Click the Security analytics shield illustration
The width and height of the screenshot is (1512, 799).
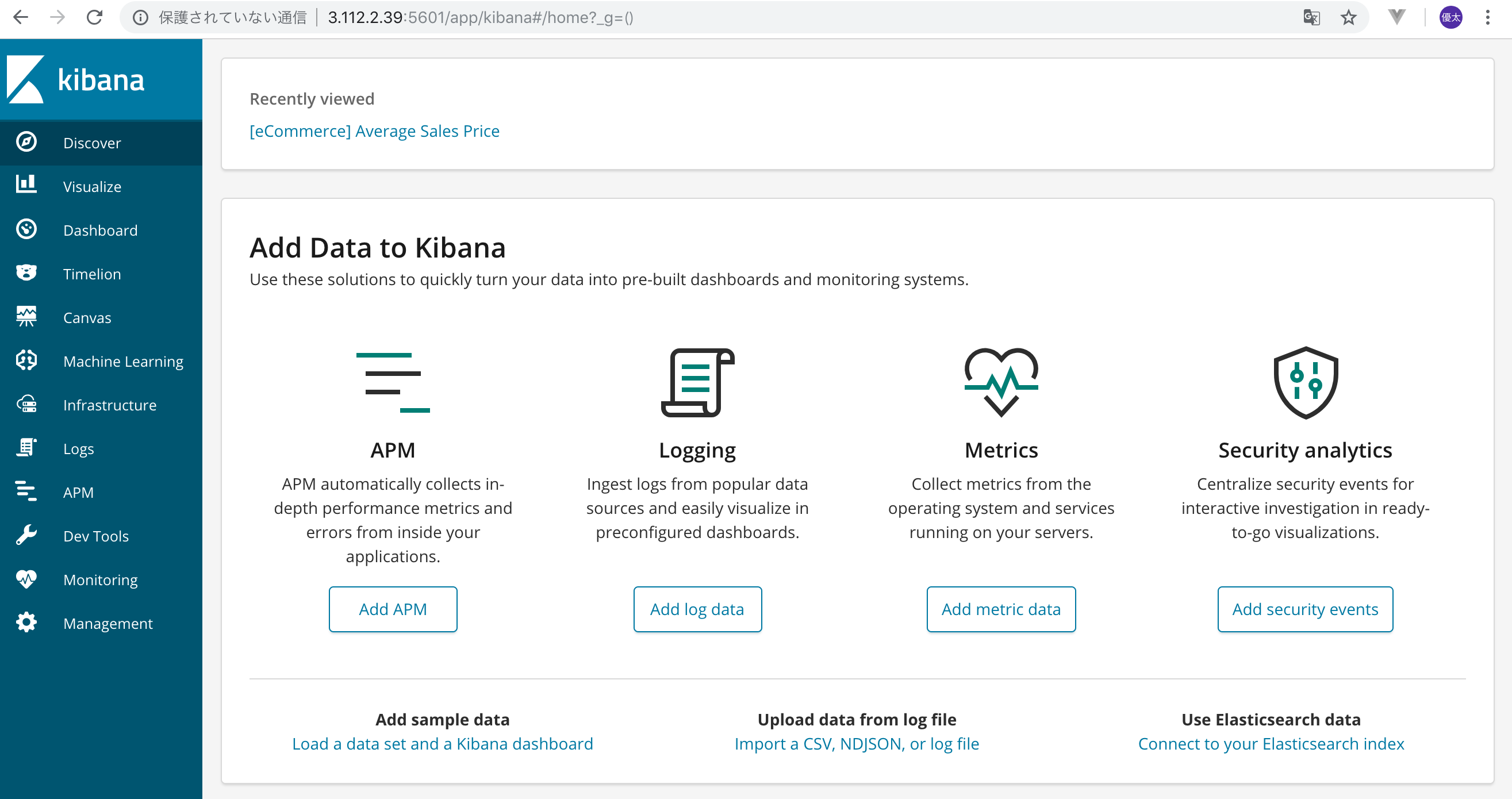click(x=1306, y=383)
